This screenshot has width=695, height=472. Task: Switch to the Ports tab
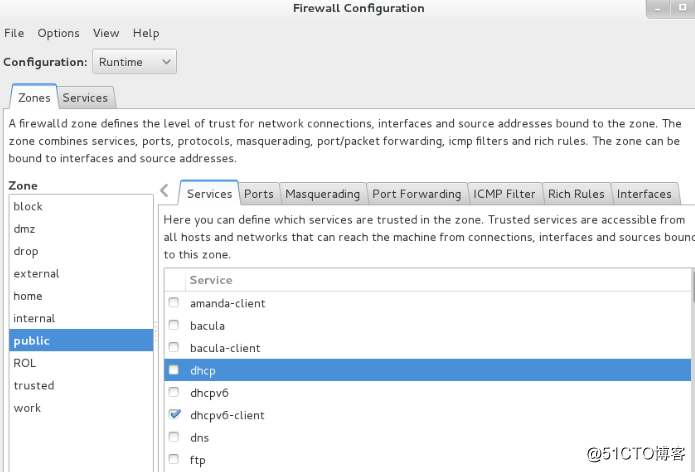click(x=259, y=194)
